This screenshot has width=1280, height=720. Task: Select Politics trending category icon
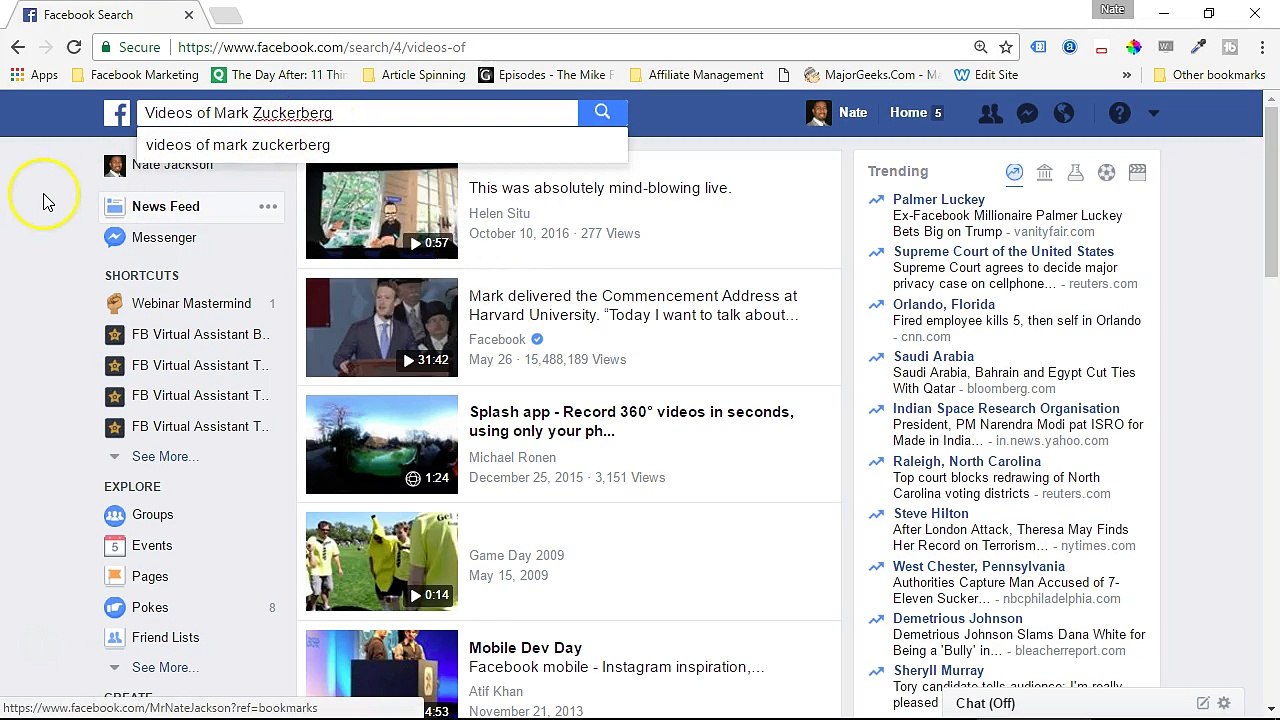pos(1045,172)
